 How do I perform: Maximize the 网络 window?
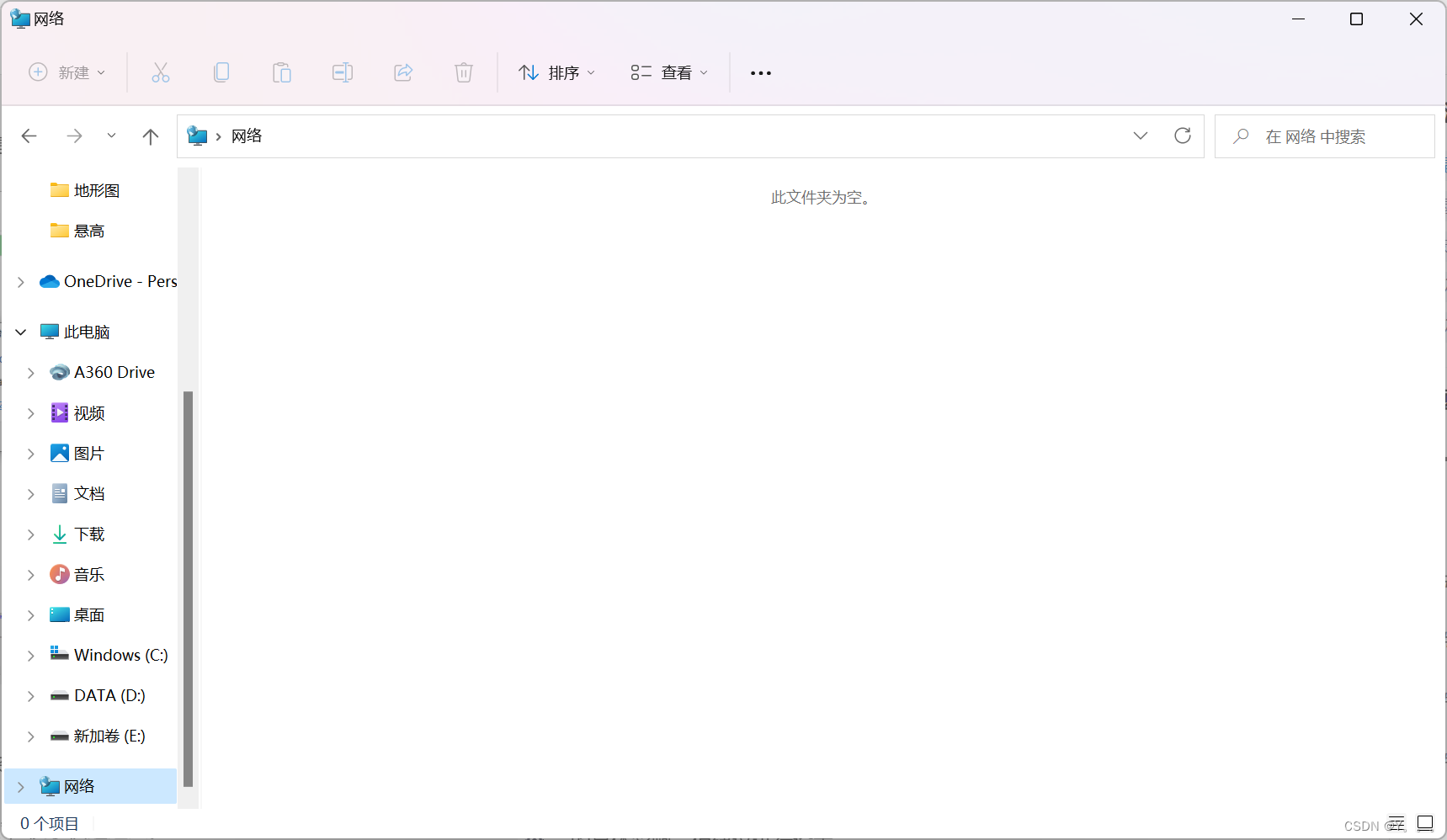coord(1357,19)
